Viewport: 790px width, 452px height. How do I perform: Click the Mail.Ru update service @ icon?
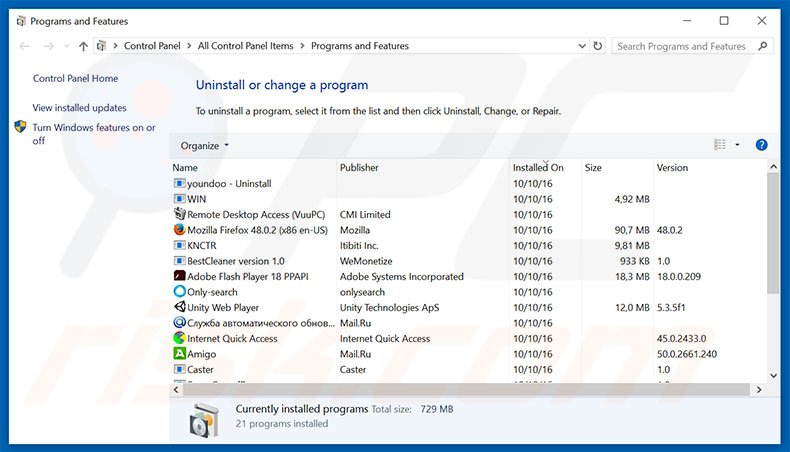[x=179, y=322]
